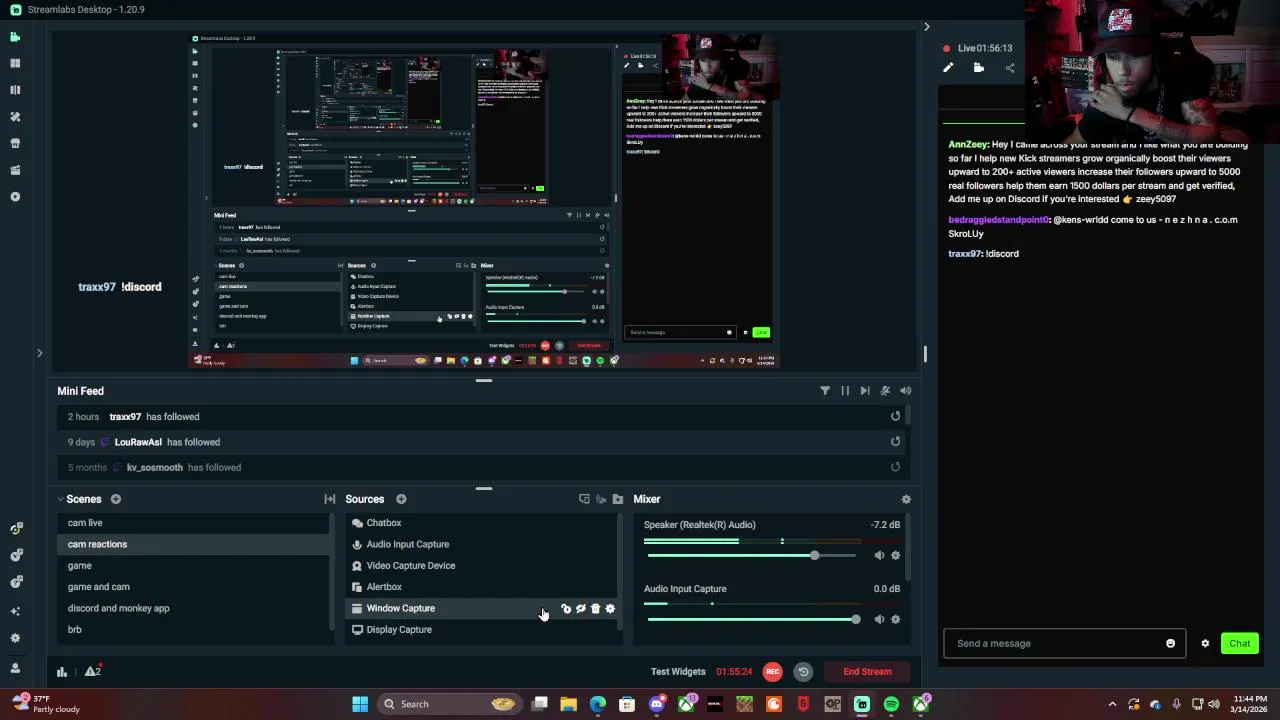The image size is (1280, 720).
Task: Open performance stats bar chart icon
Action: click(62, 672)
